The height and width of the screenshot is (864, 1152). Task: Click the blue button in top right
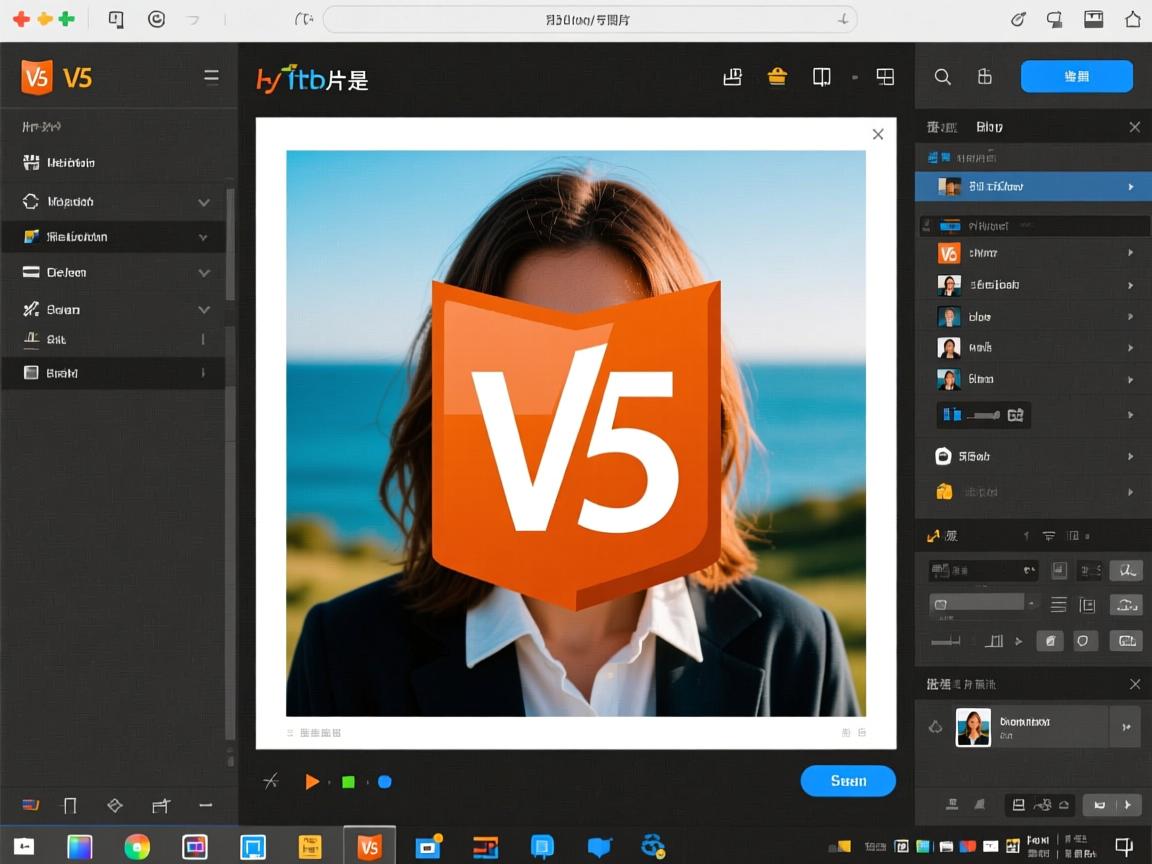[x=1076, y=77]
